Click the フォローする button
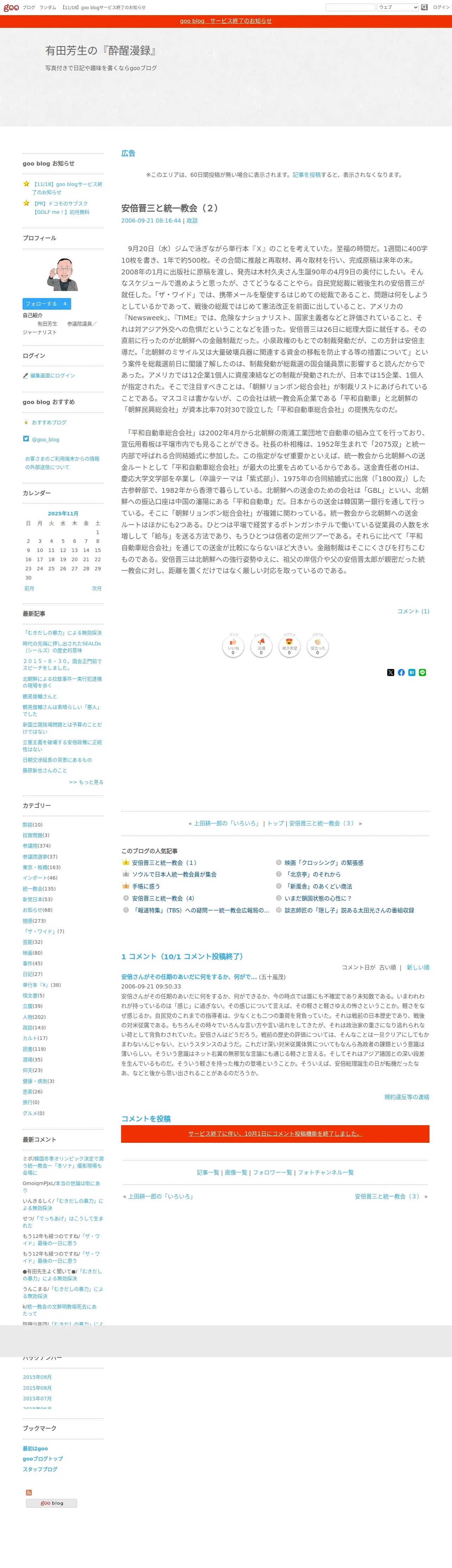This screenshot has width=452, height=1568. coord(47,304)
